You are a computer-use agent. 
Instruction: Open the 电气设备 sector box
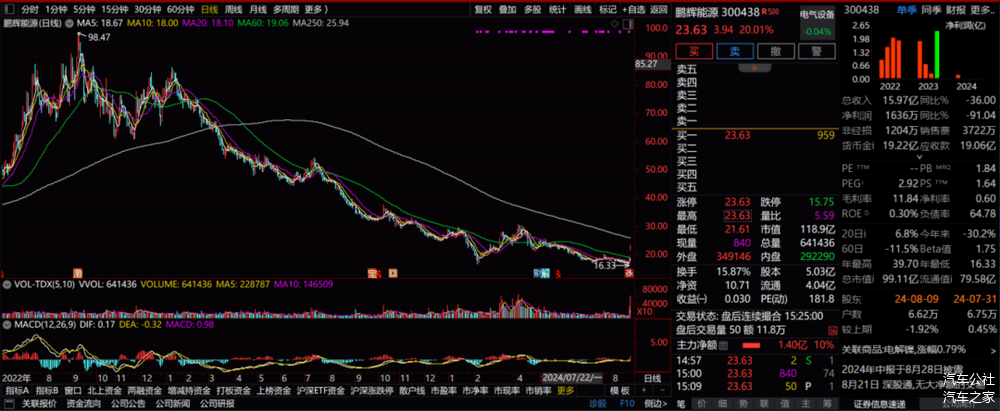(x=818, y=22)
